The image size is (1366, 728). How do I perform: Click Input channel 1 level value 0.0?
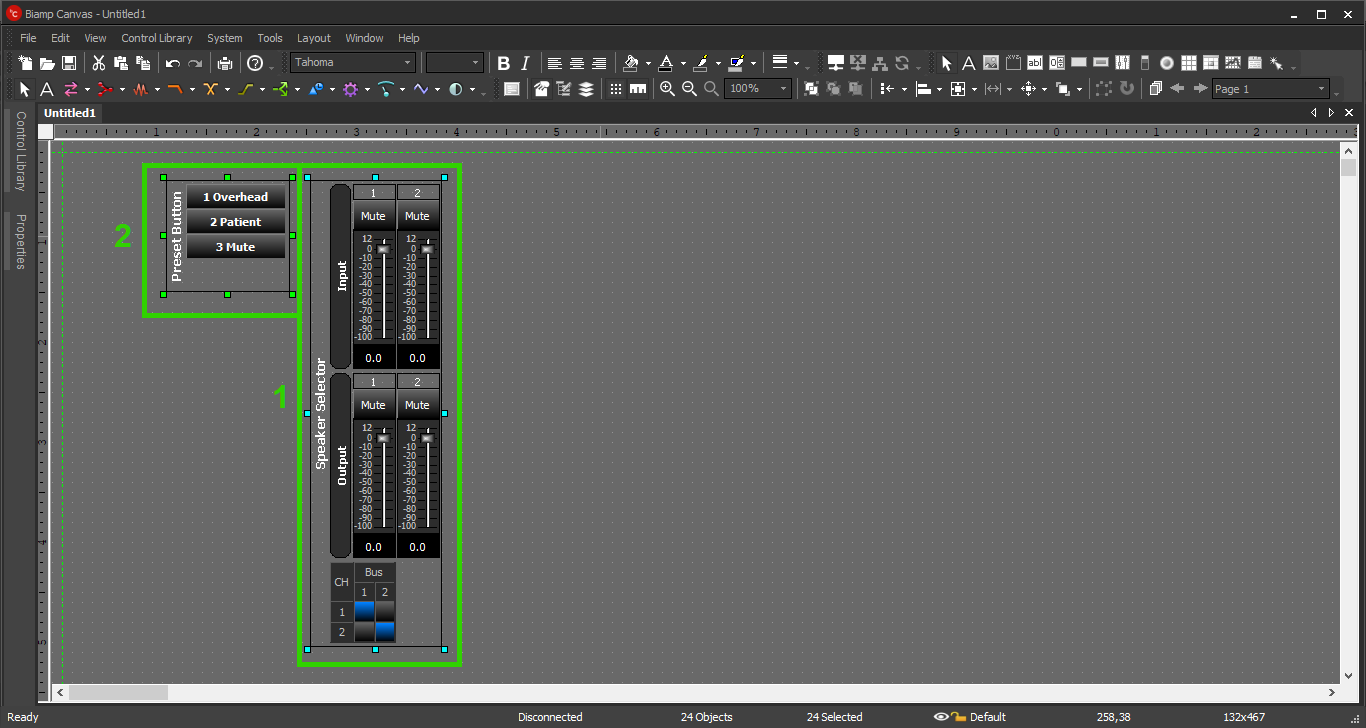pyautogui.click(x=373, y=358)
